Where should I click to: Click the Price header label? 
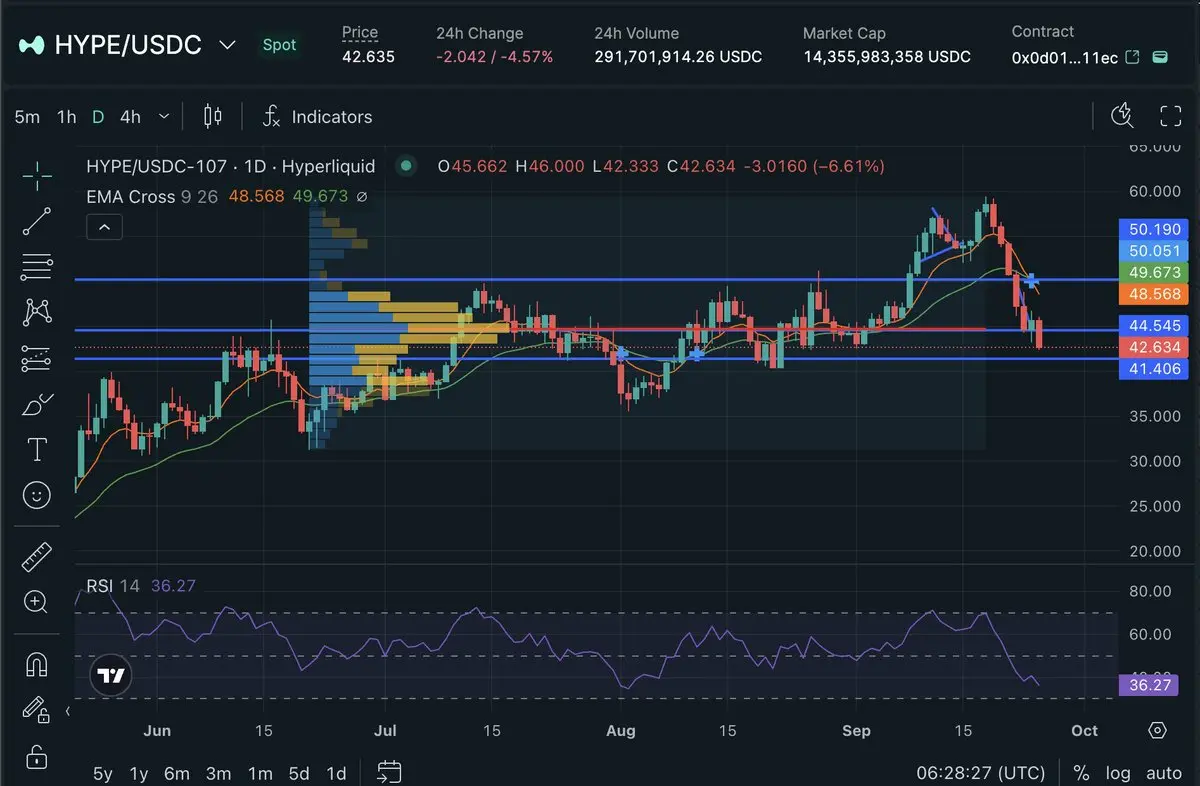click(360, 33)
